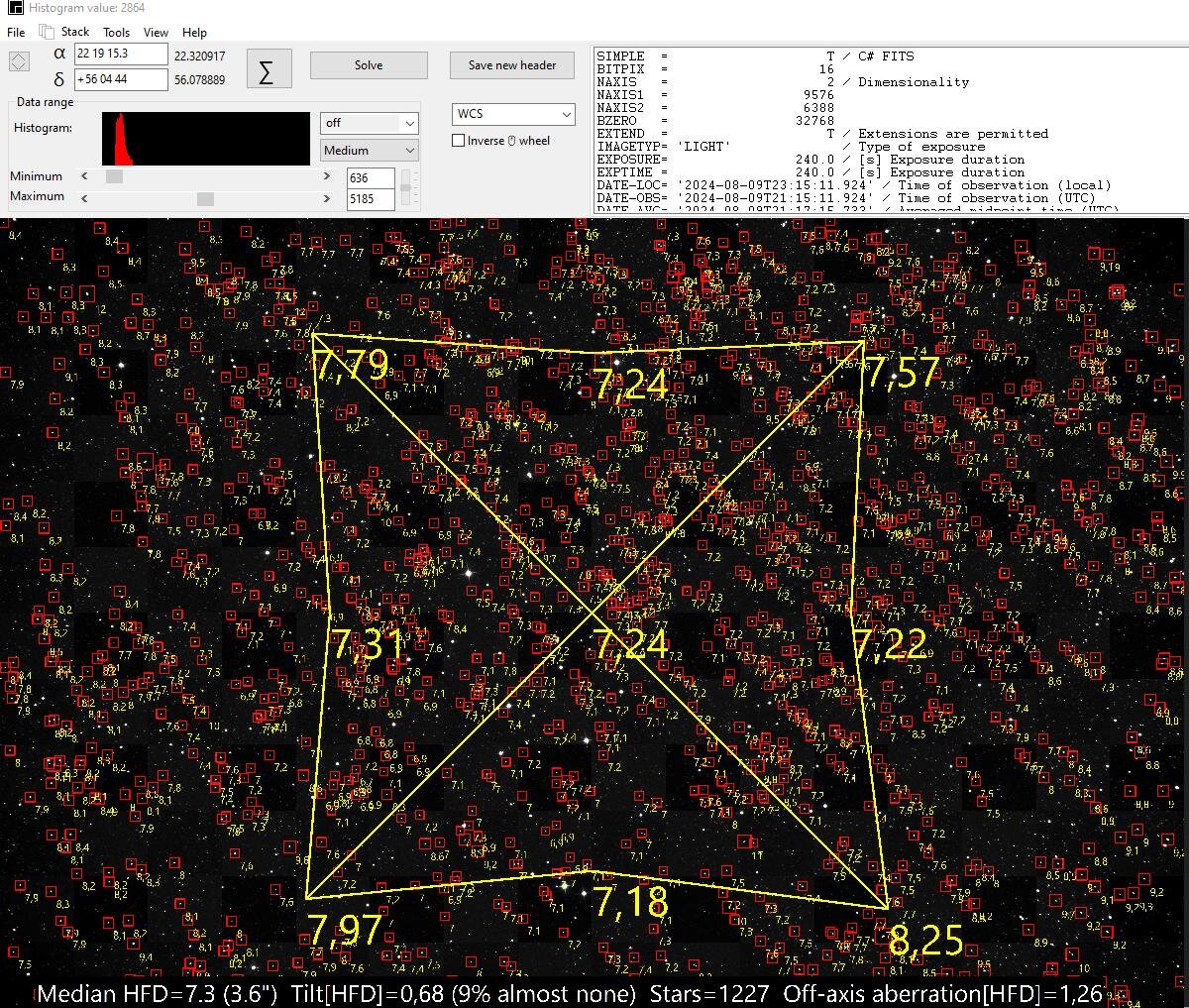
Task: Click the ASTAP application icon in title bar
Action: (x=15, y=8)
